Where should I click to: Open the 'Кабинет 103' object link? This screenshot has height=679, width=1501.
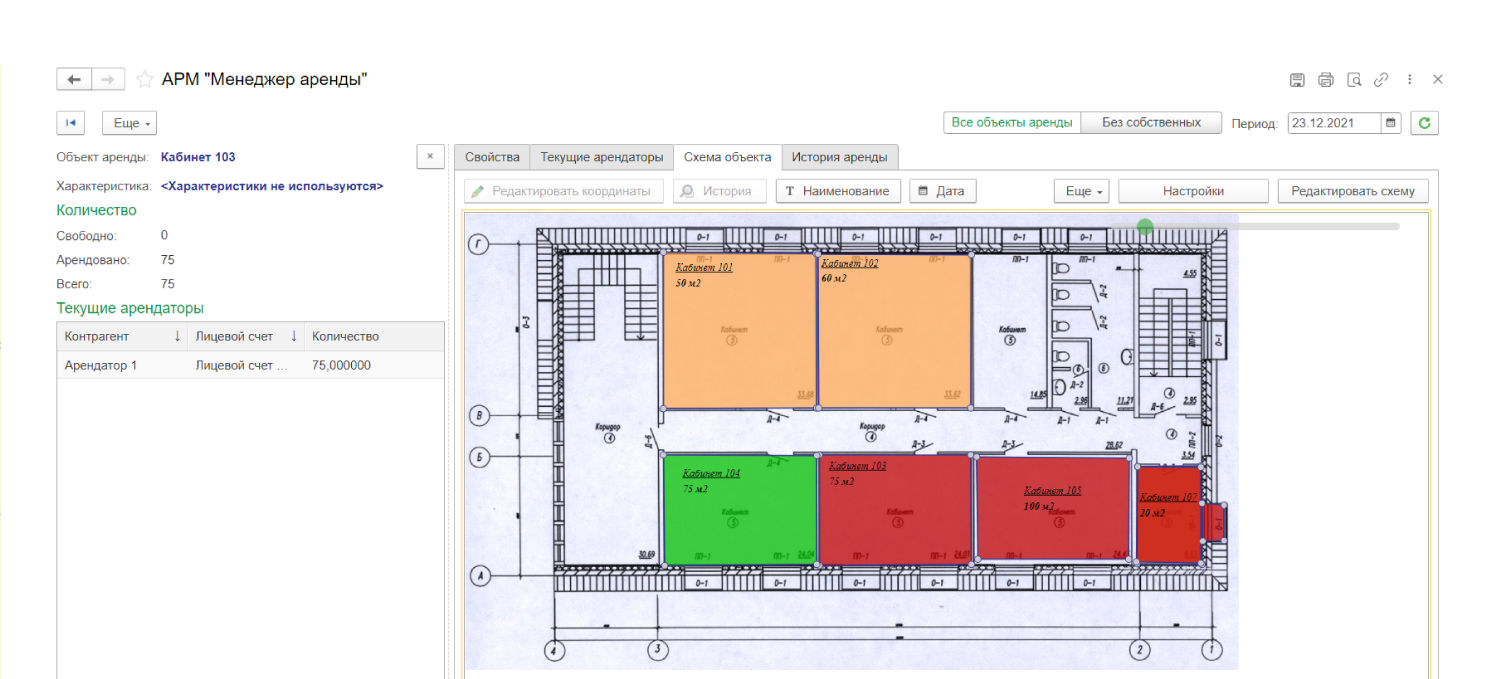tap(198, 157)
